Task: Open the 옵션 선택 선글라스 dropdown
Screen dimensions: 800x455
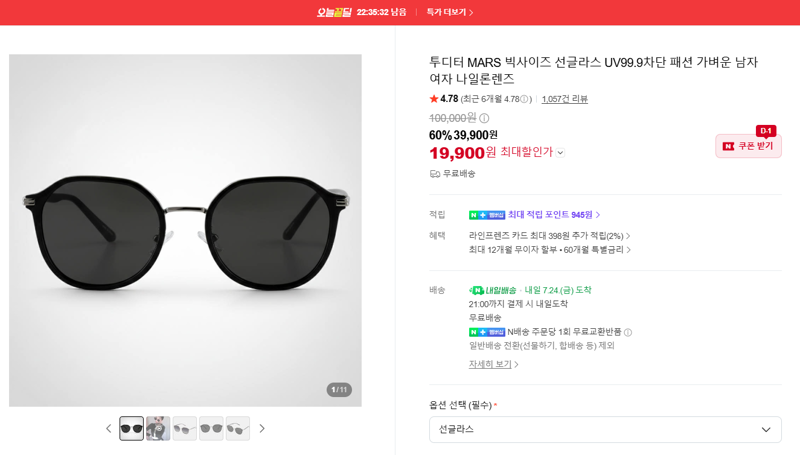Action: tap(605, 429)
